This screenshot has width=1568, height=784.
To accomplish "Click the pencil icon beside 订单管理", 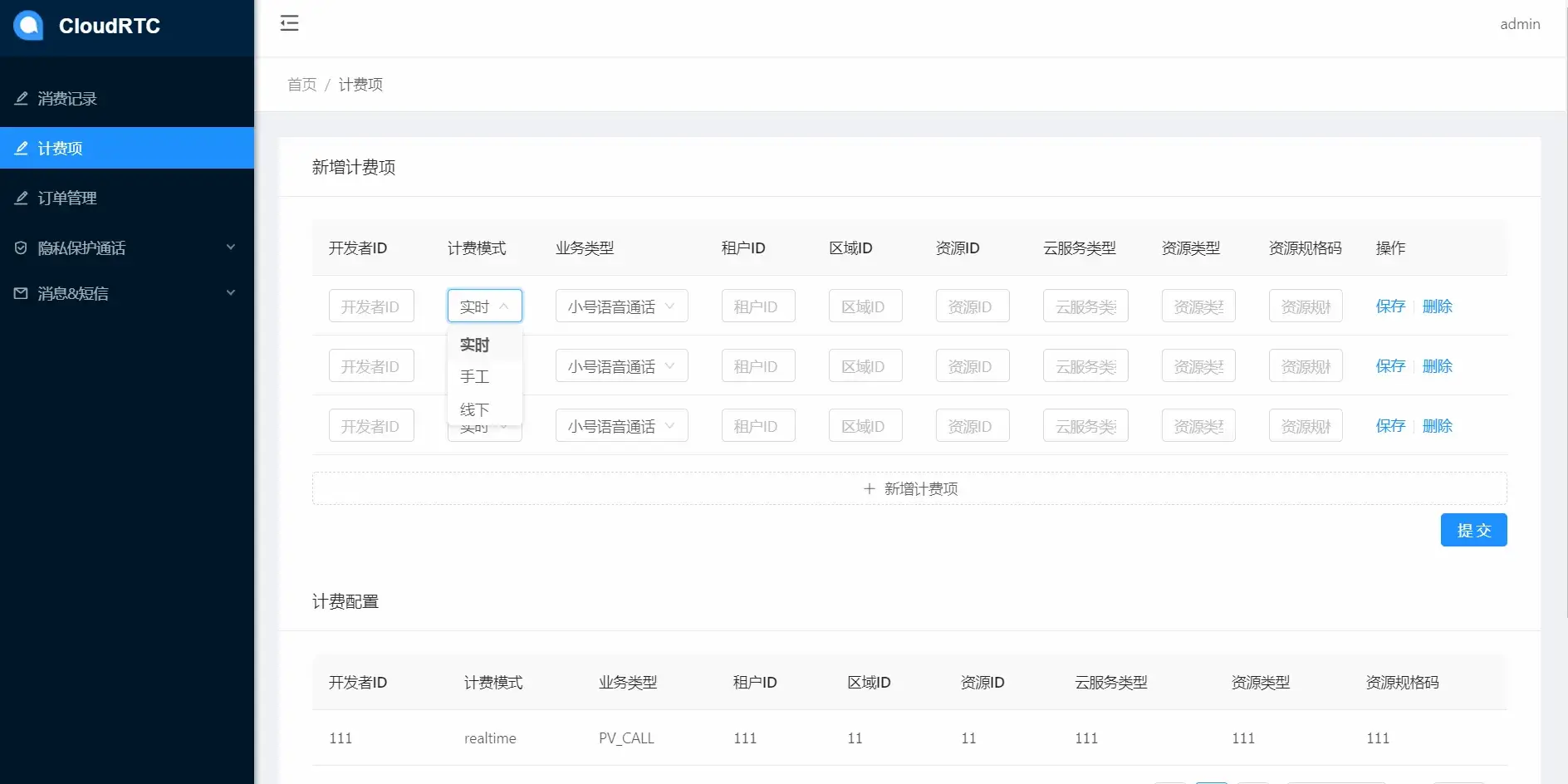I will pyautogui.click(x=21, y=198).
